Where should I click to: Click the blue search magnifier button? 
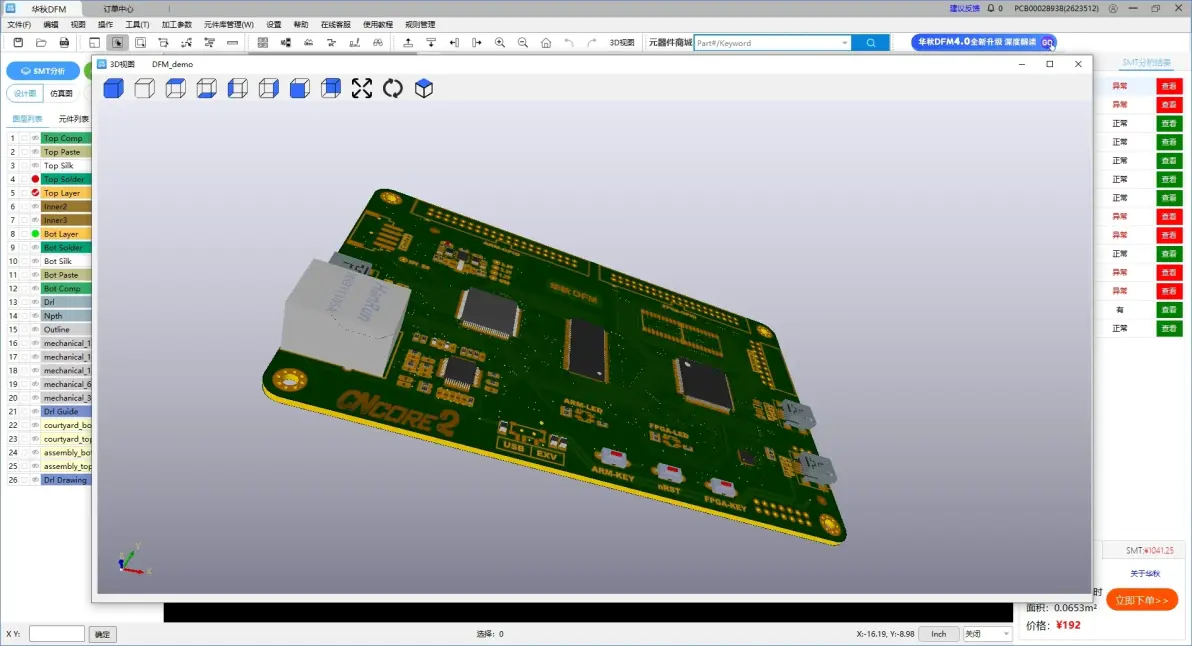(870, 43)
